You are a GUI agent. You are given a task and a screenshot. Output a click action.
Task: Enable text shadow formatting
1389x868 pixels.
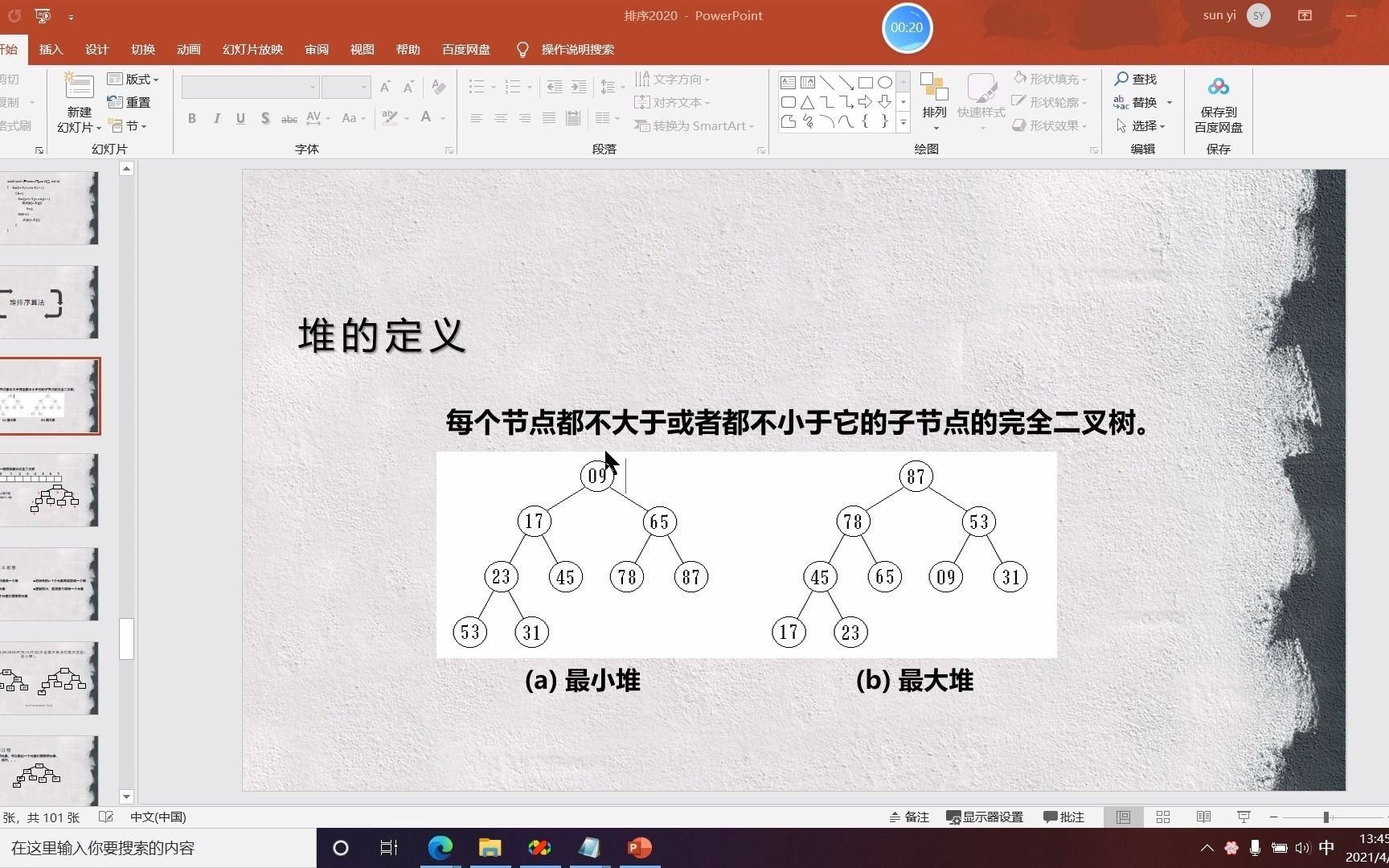[265, 118]
